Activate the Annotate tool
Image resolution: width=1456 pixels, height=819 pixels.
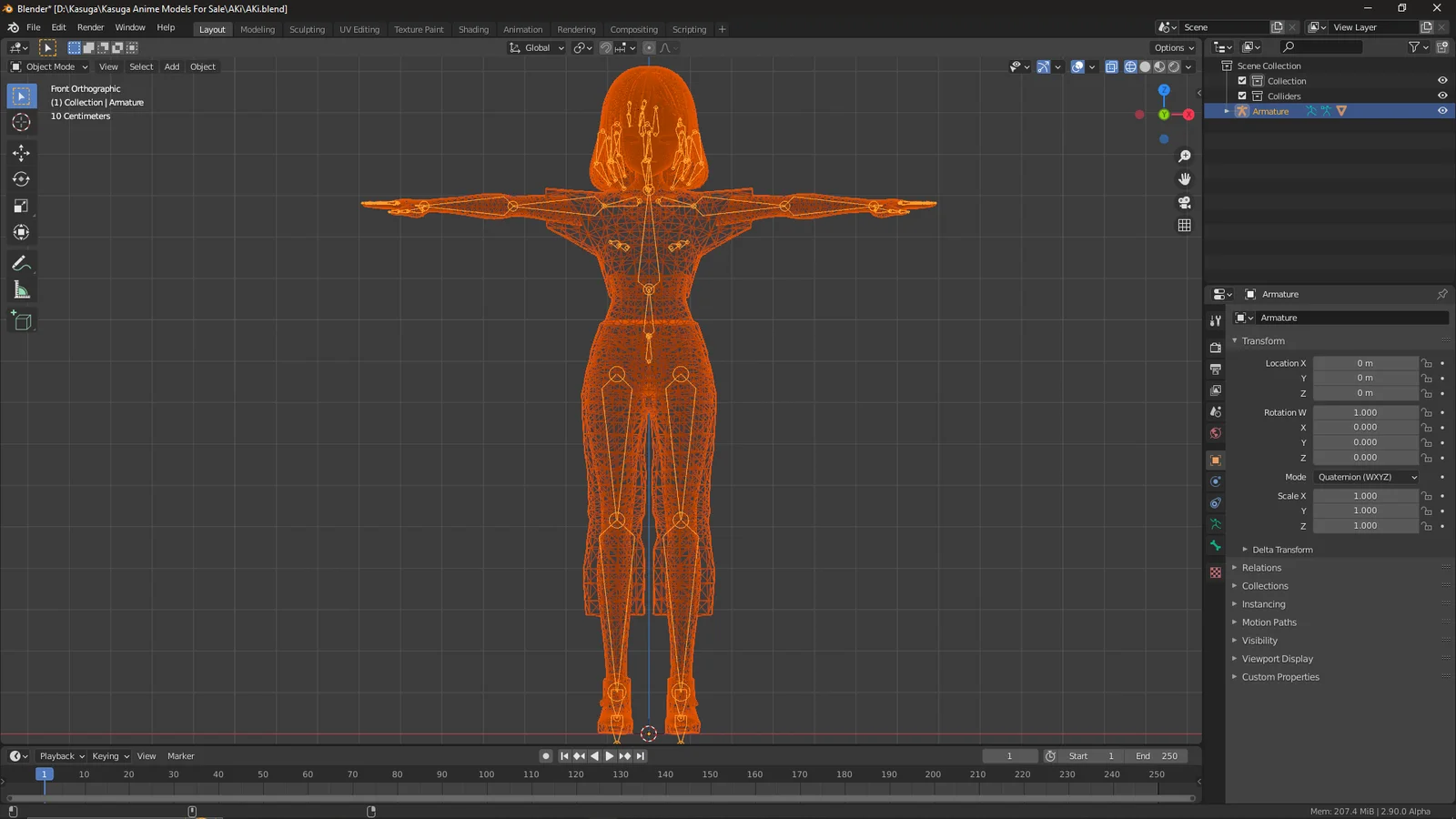coord(21,264)
